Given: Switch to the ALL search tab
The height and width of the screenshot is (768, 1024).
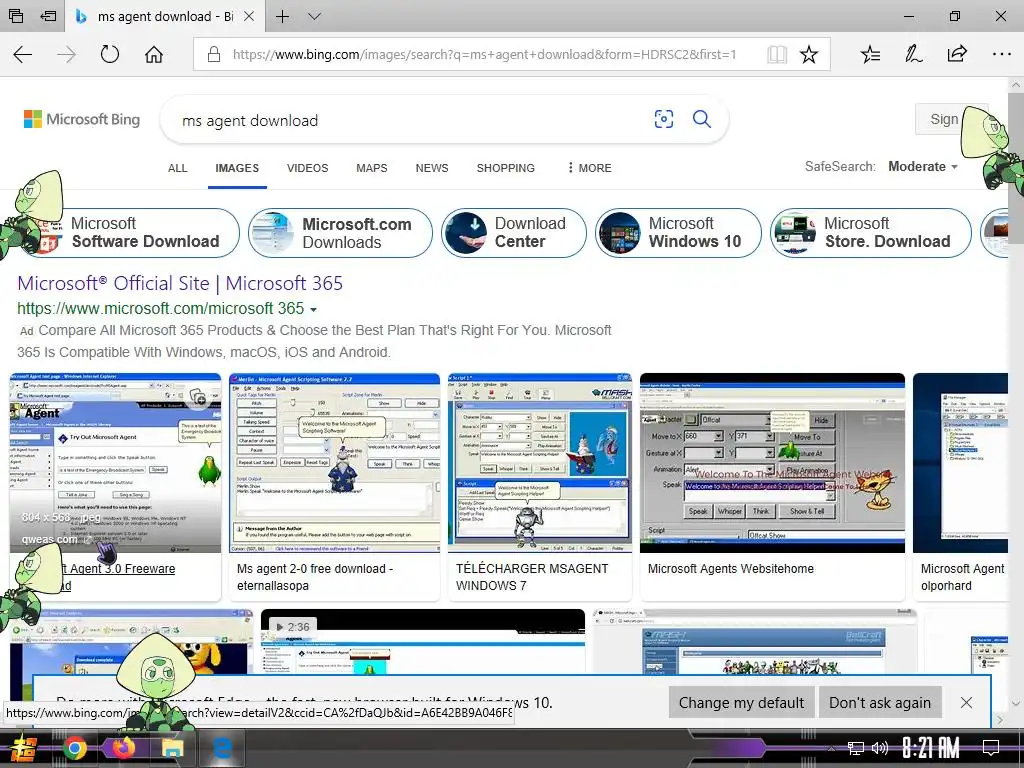Looking at the screenshot, I should [178, 168].
